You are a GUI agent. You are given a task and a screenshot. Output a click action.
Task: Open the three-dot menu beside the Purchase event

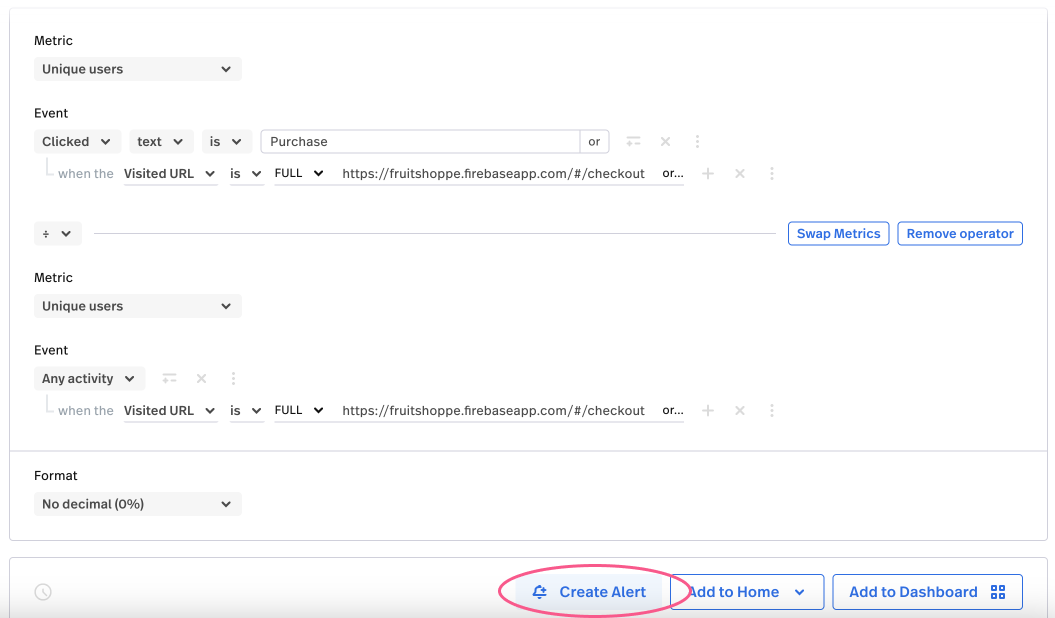(x=697, y=141)
